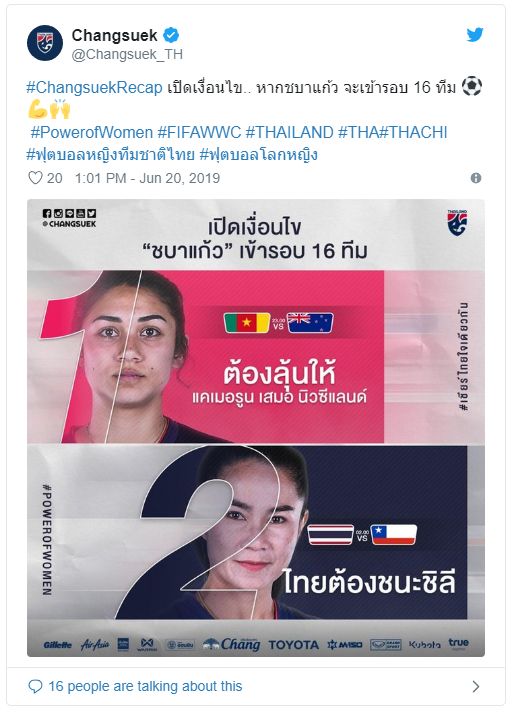Like the tweet with the heart icon

(x=36, y=178)
